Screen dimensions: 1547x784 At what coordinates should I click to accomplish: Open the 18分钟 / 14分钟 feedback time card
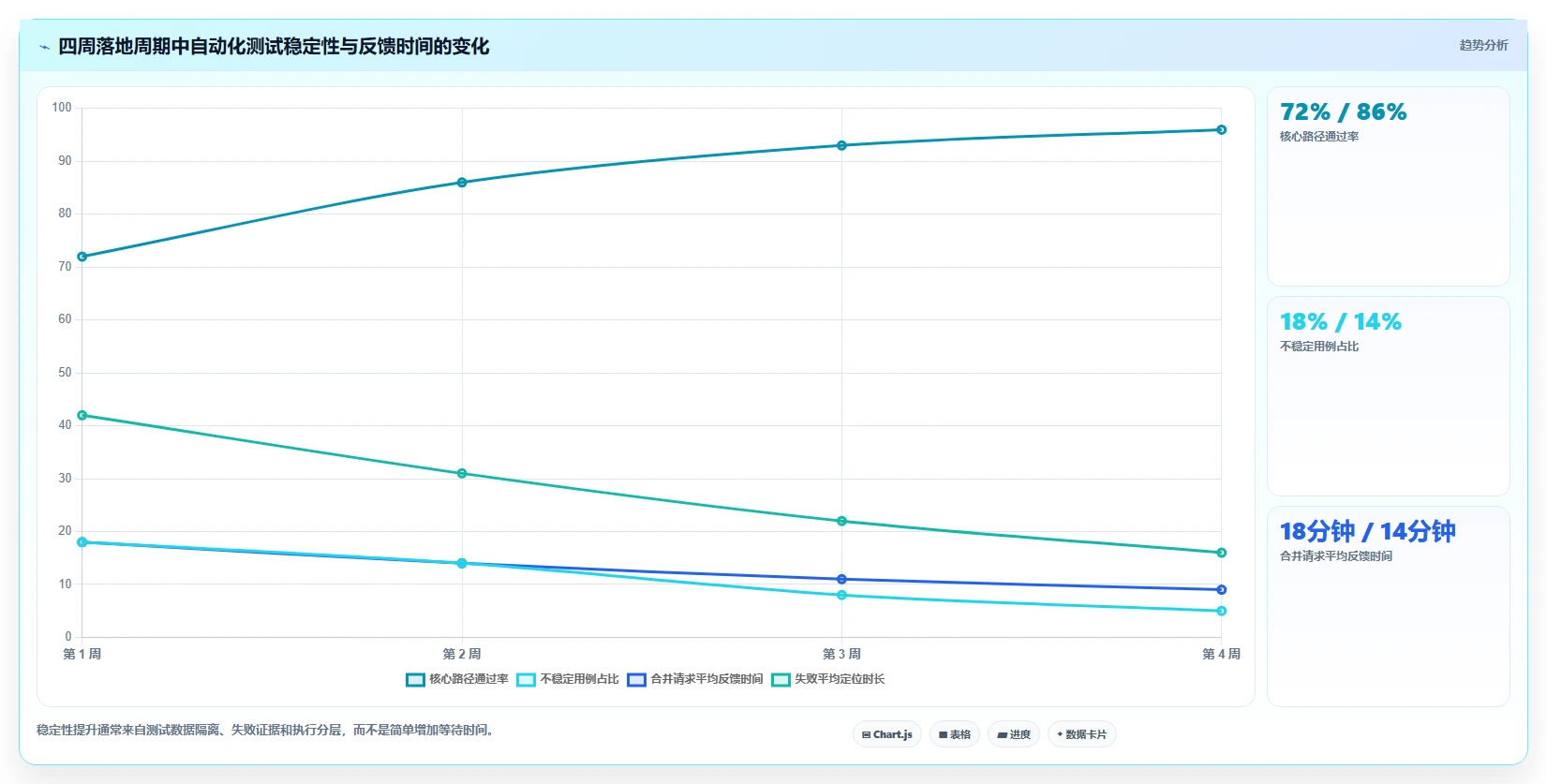[1388, 606]
